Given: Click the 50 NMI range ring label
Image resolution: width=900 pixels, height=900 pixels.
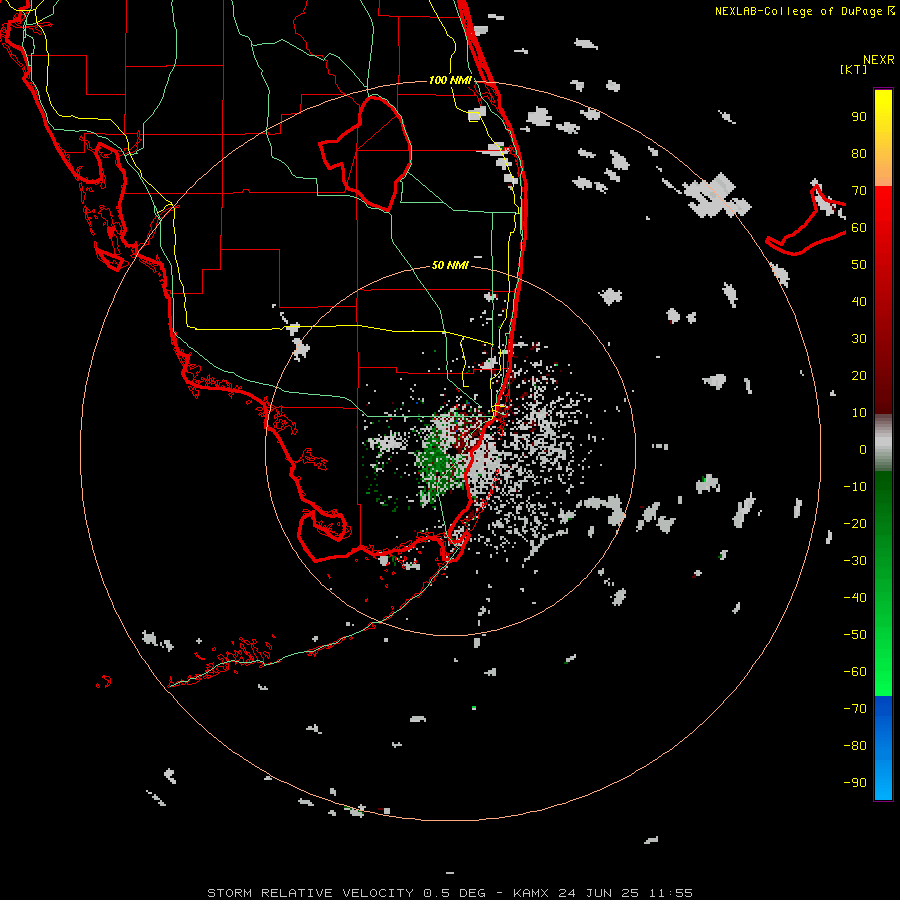Looking at the screenshot, I should 450,265.
